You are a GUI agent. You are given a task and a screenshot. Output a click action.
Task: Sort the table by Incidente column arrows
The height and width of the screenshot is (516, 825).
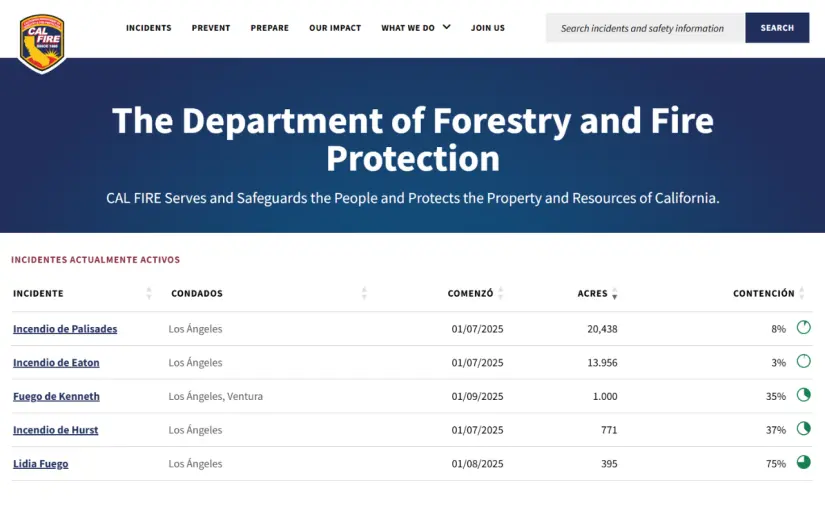[149, 294]
